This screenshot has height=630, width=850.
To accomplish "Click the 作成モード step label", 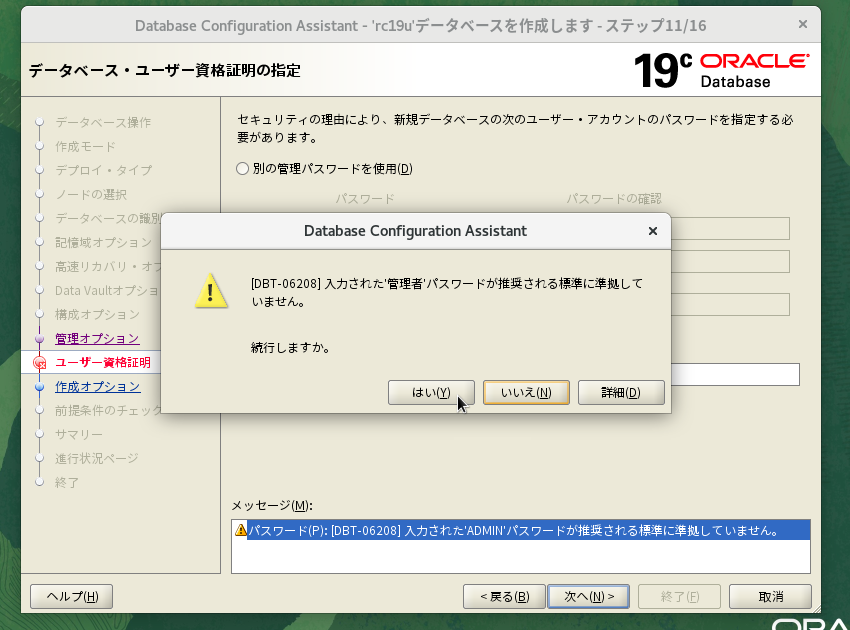I will click(x=85, y=146).
